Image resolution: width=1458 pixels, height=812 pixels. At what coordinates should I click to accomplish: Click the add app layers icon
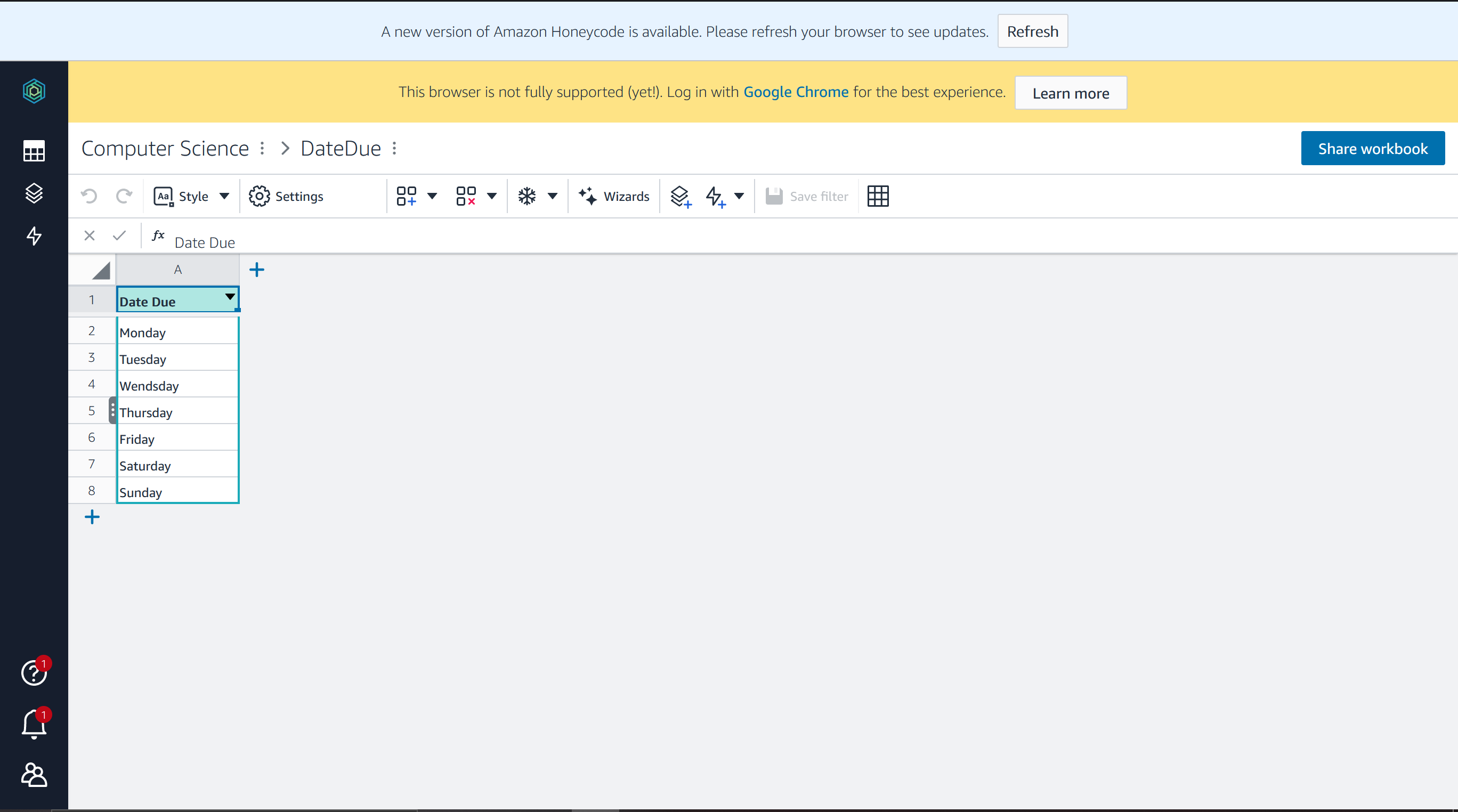[681, 197]
